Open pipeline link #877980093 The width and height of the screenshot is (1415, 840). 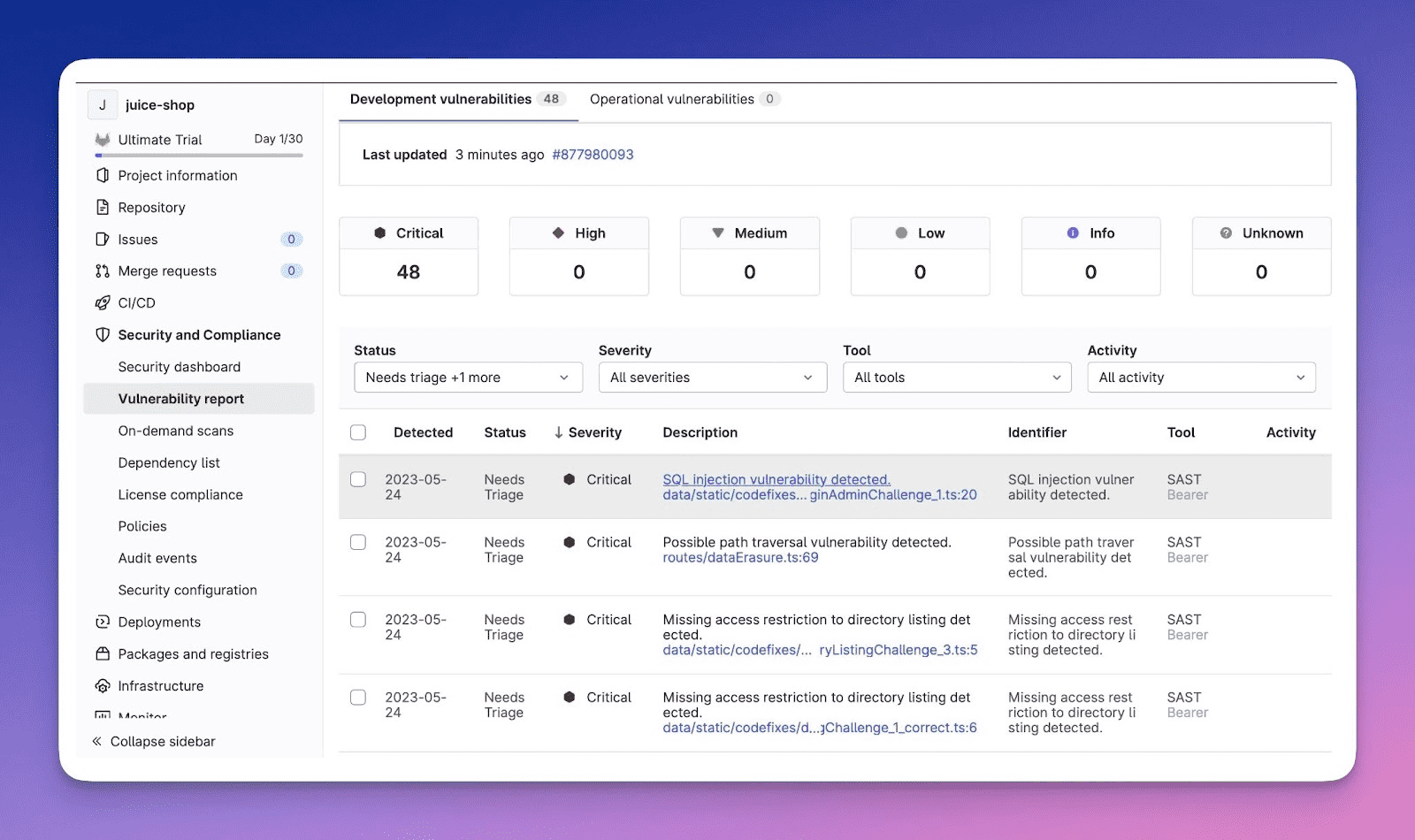coord(593,155)
